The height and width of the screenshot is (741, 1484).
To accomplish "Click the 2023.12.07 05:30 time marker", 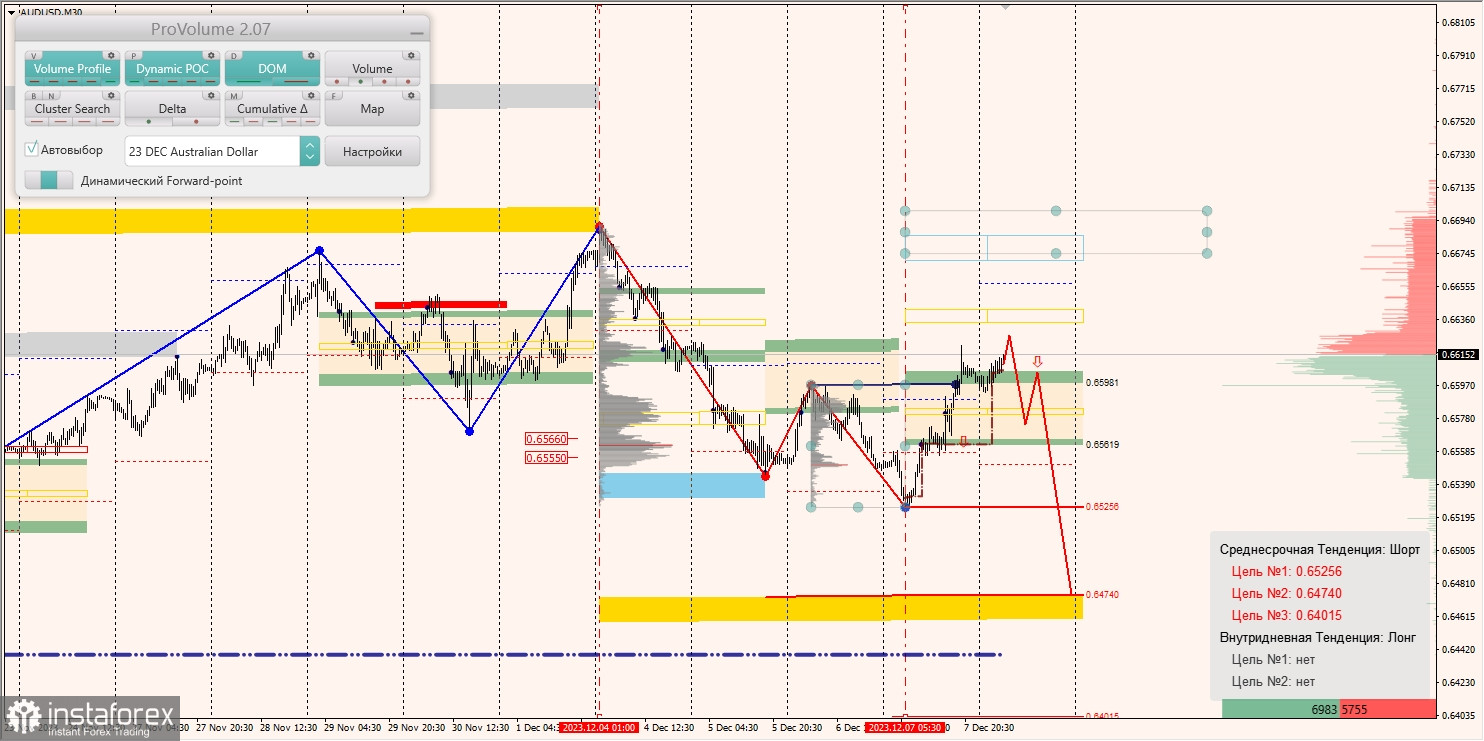I will 904,728.
